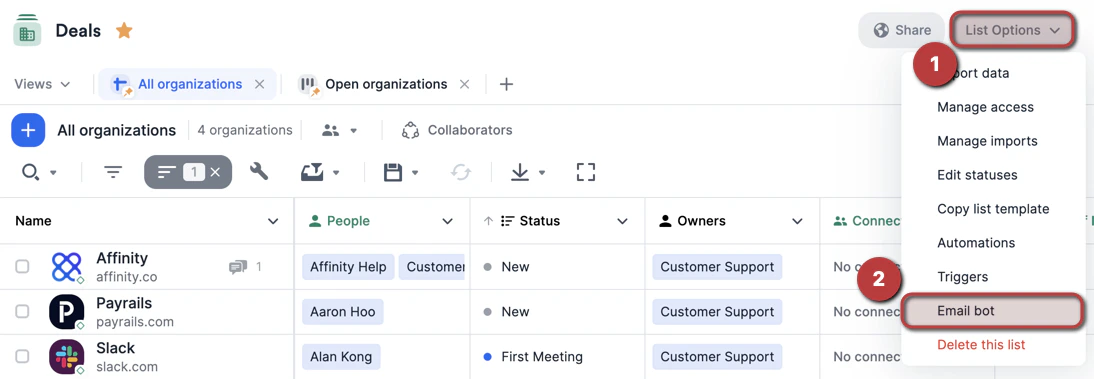Expand the Views dropdown
Screen dimensions: 1094x379
click(43, 84)
